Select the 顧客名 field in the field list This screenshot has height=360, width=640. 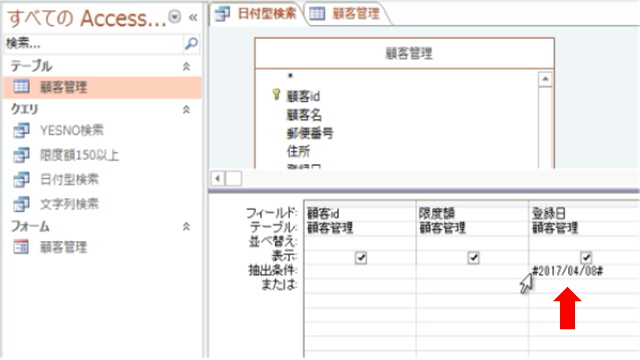(304, 115)
